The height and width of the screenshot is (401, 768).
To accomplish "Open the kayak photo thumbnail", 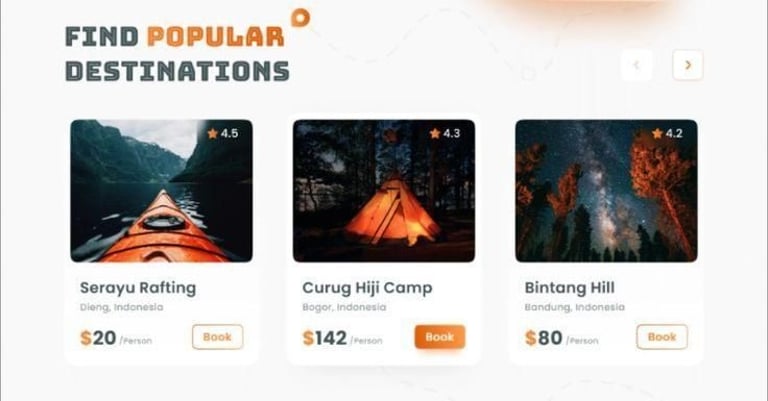I will pyautogui.click(x=162, y=191).
